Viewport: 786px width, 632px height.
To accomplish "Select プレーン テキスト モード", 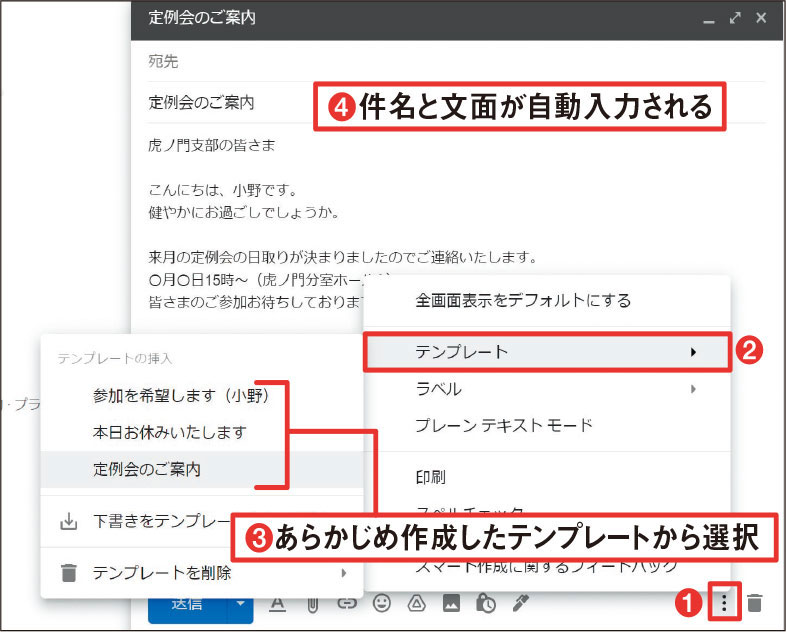I will (x=547, y=426).
